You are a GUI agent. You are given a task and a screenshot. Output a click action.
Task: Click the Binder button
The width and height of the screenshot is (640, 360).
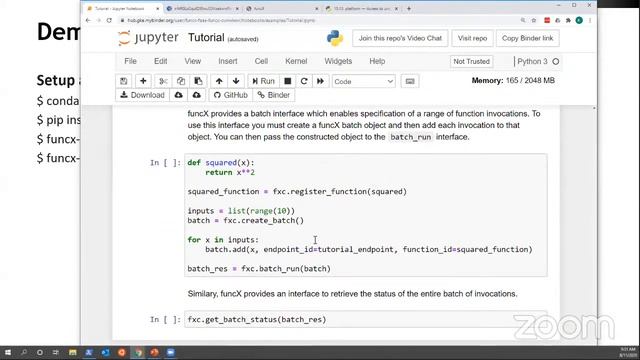pyautogui.click(x=274, y=95)
